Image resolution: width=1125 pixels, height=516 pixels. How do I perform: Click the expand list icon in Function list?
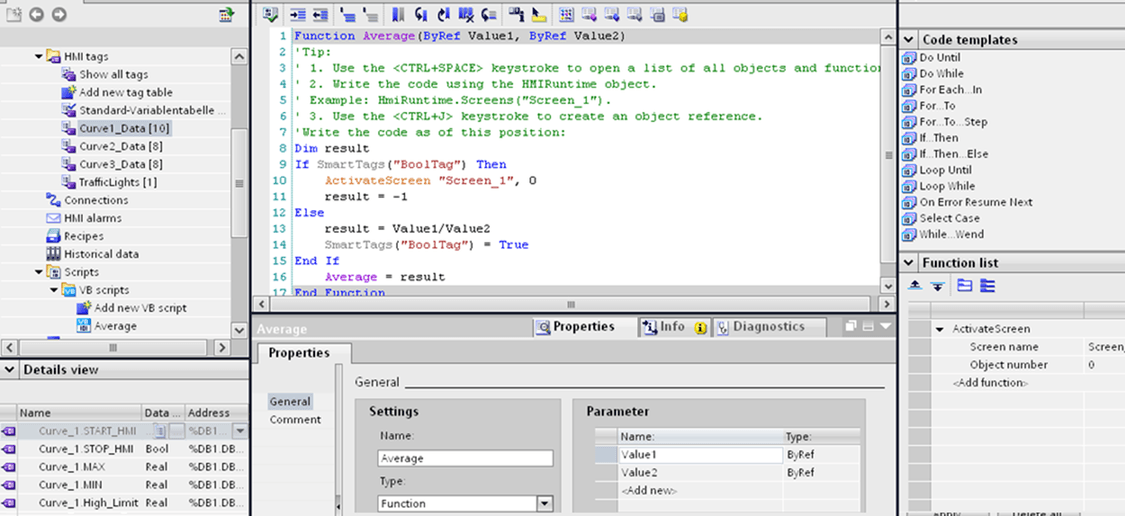point(988,286)
